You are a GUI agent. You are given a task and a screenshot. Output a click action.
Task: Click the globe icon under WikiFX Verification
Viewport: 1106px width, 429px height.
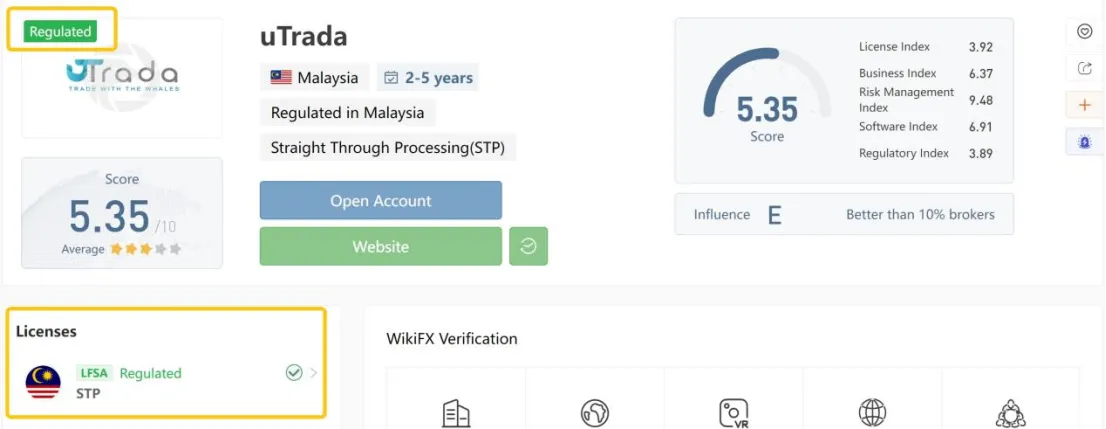873,413
